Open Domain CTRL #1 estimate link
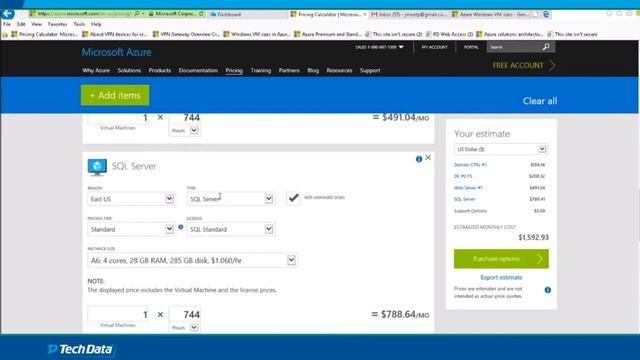 [470, 165]
